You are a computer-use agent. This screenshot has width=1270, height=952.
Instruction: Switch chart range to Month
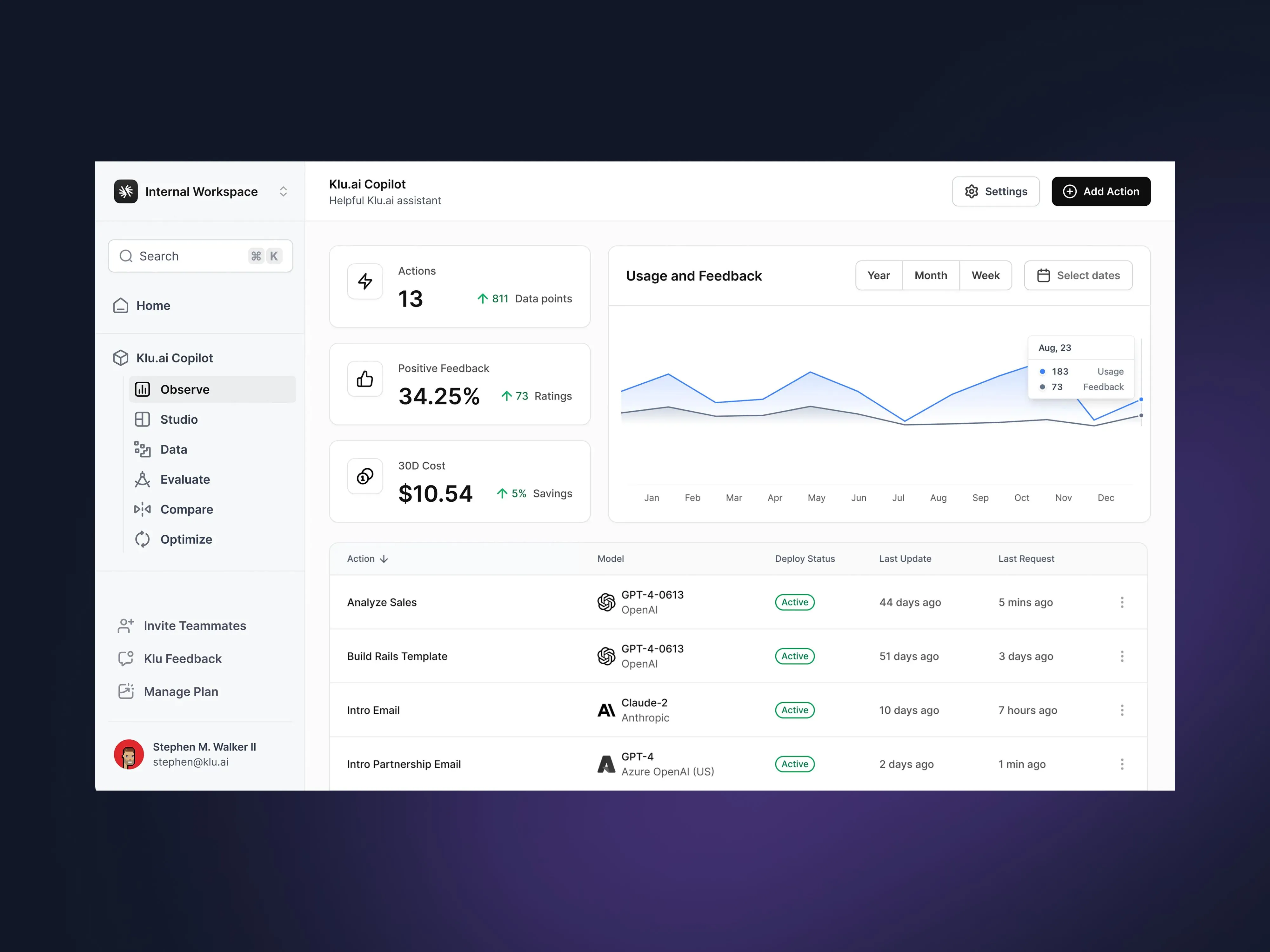pos(931,275)
